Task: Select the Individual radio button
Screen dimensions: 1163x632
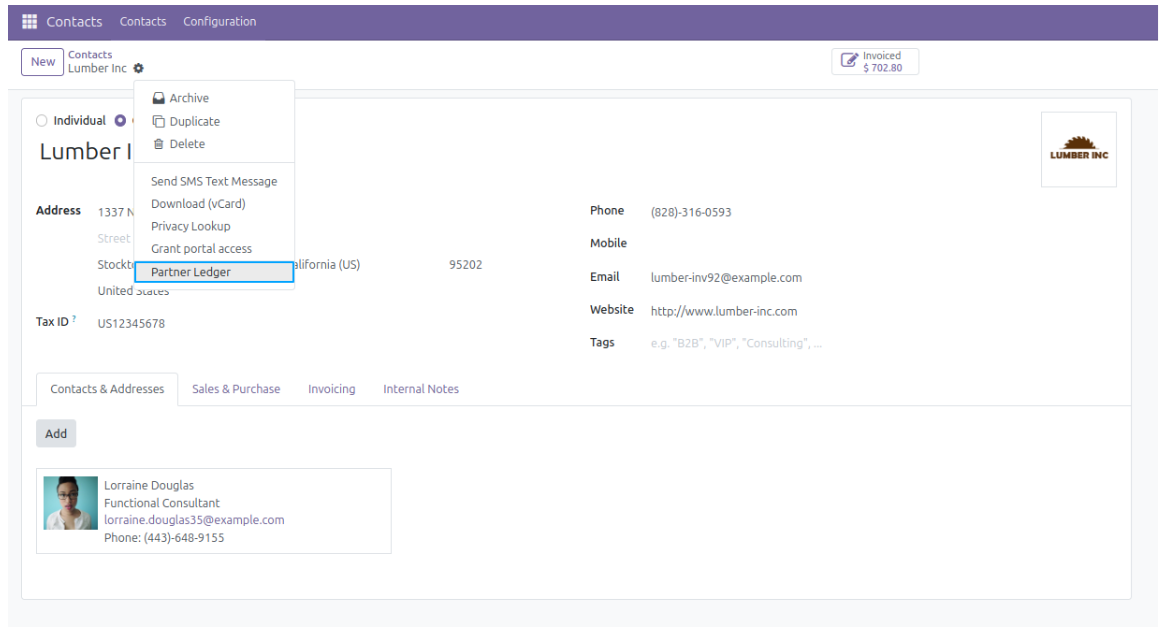Action: tap(41, 121)
